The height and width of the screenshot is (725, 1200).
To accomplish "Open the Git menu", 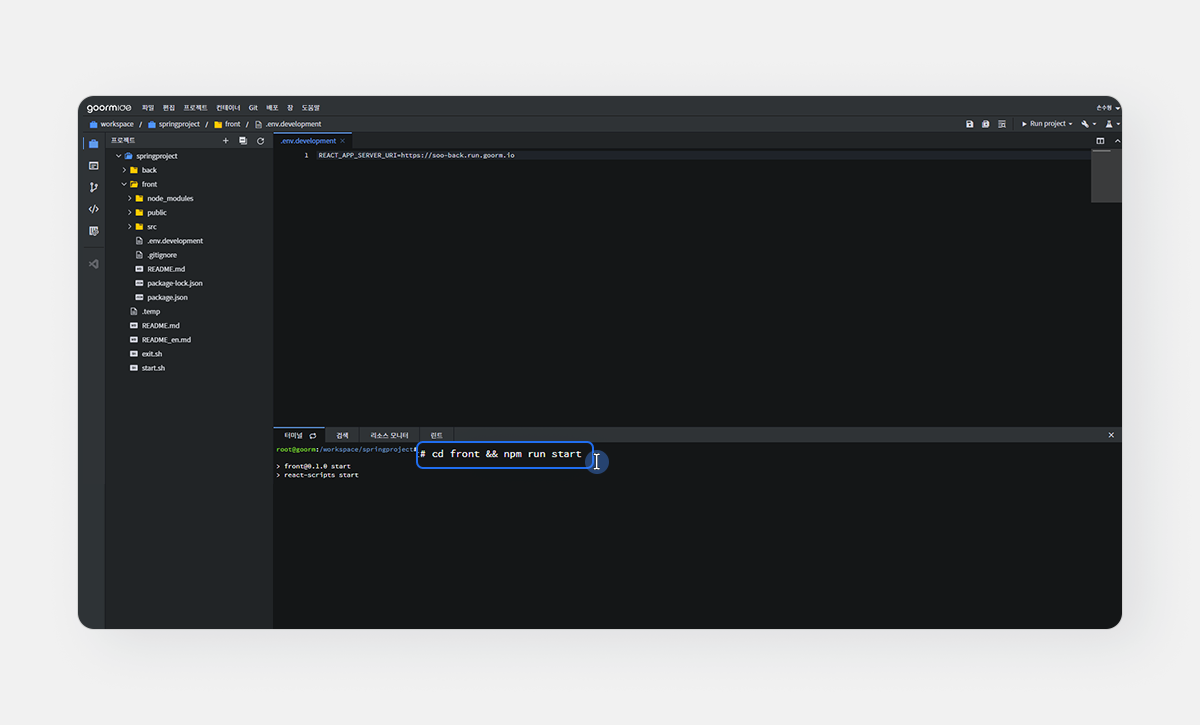I will click(x=253, y=107).
